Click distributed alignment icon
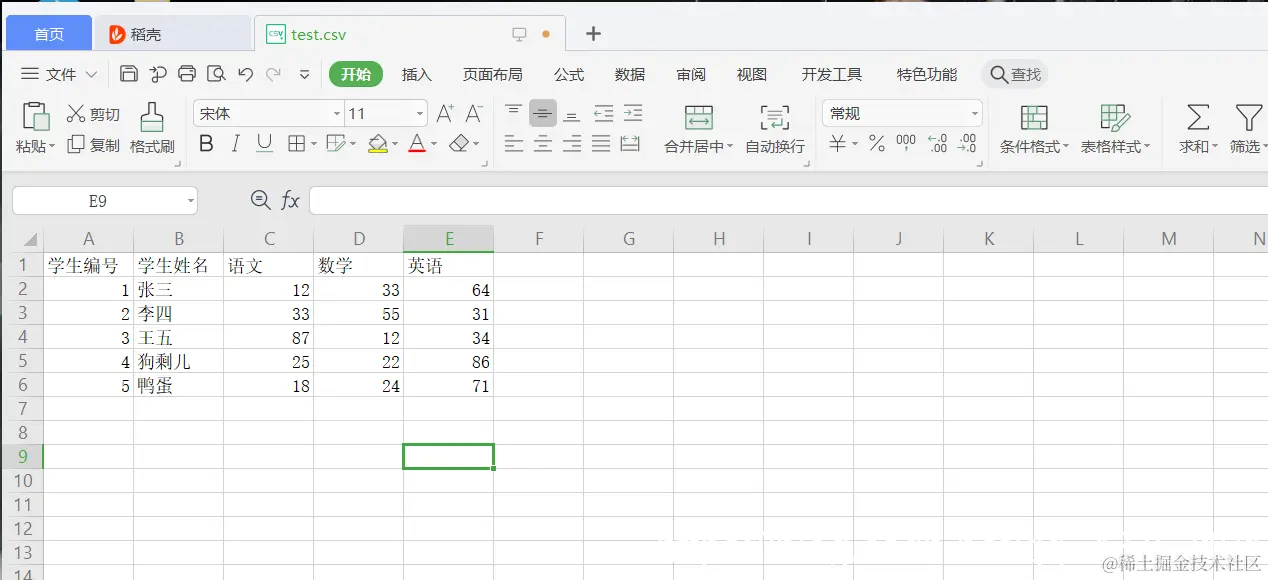Image resolution: width=1268 pixels, height=580 pixels. point(630,144)
